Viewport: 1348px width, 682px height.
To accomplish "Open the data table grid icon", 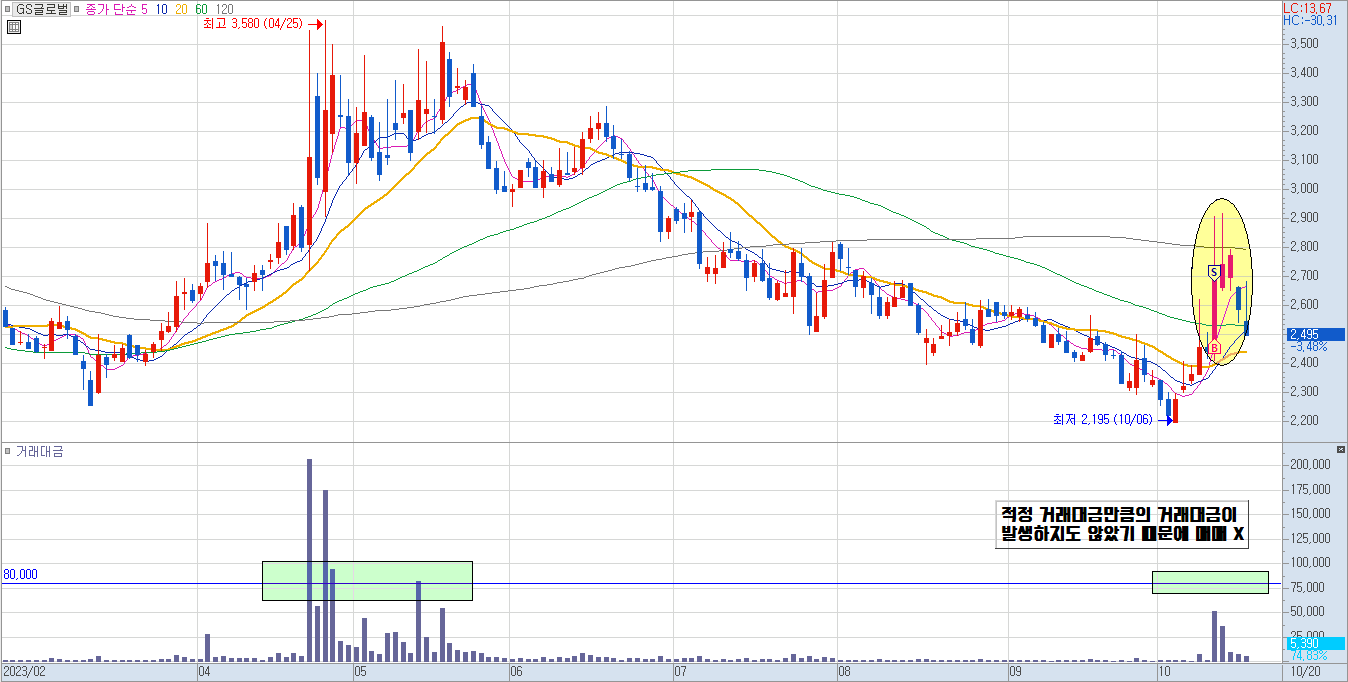I will pyautogui.click(x=13, y=27).
